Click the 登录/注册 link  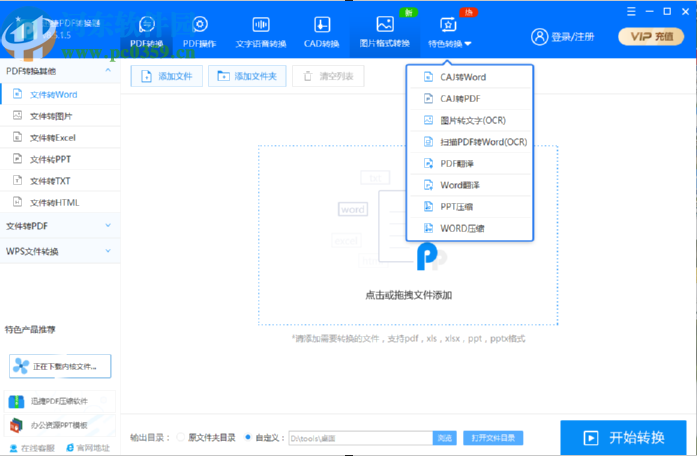tap(573, 37)
